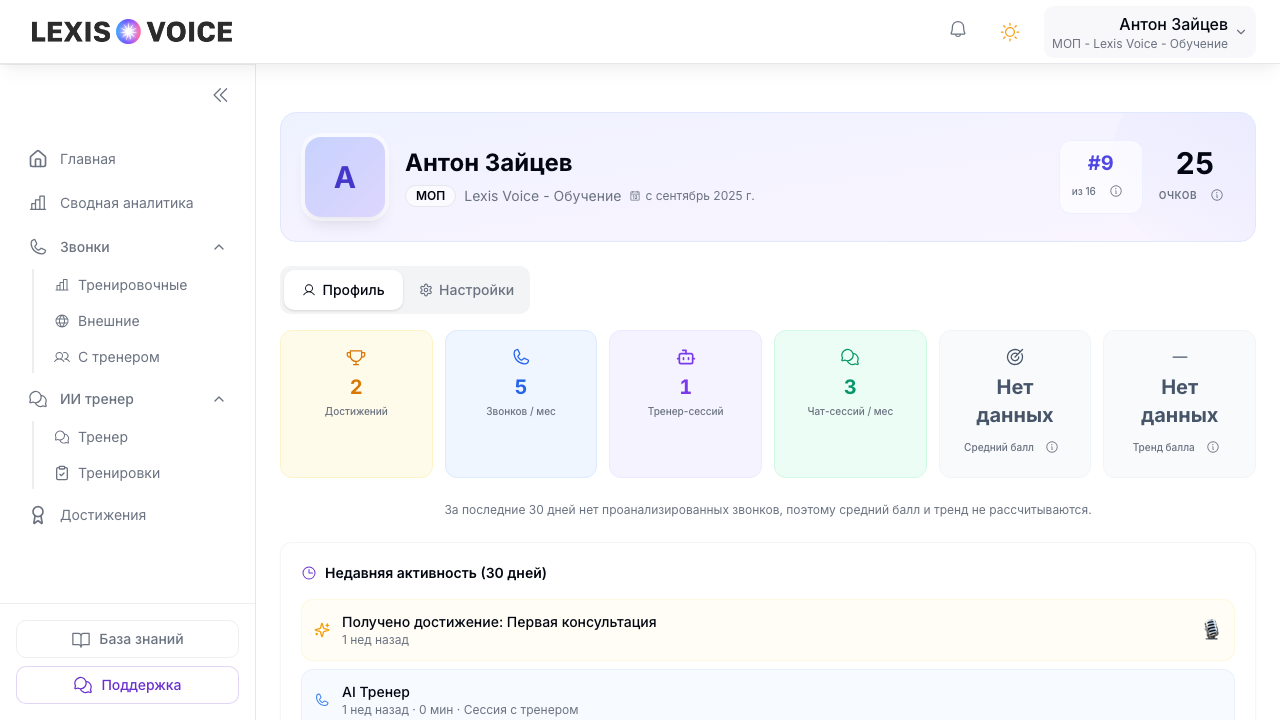Collapse the ИИ тренер section chevron

tap(219, 399)
